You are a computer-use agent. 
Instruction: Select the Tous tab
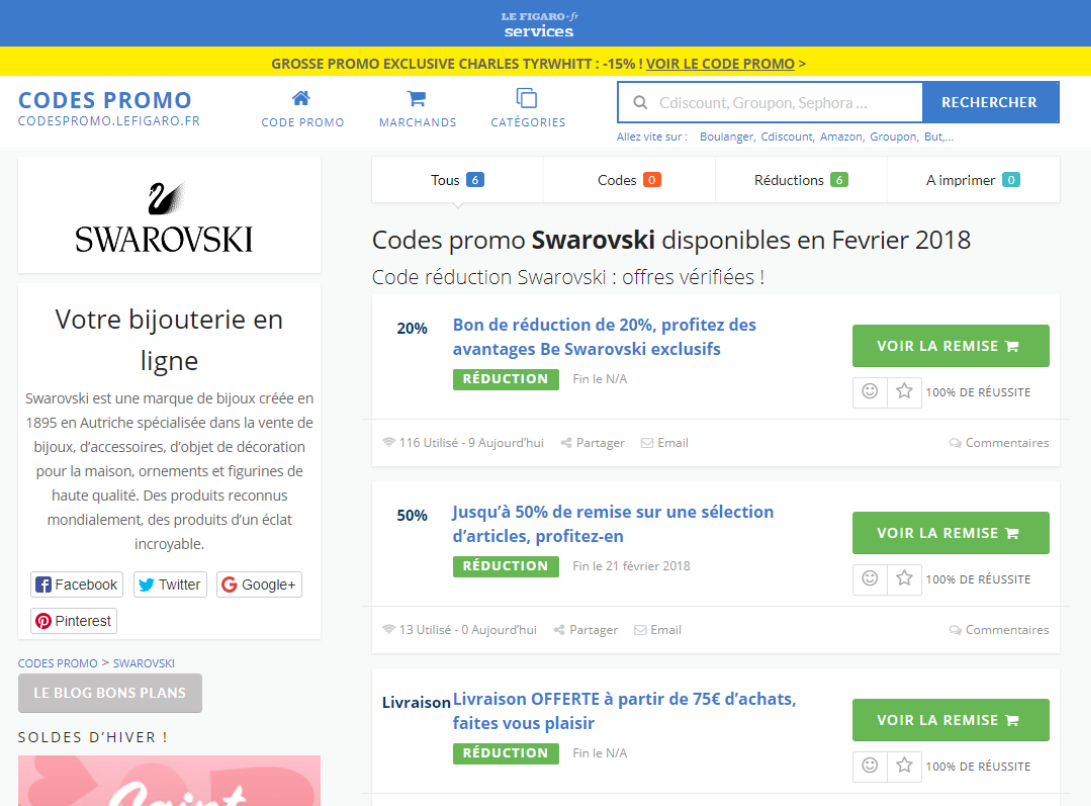pos(457,180)
